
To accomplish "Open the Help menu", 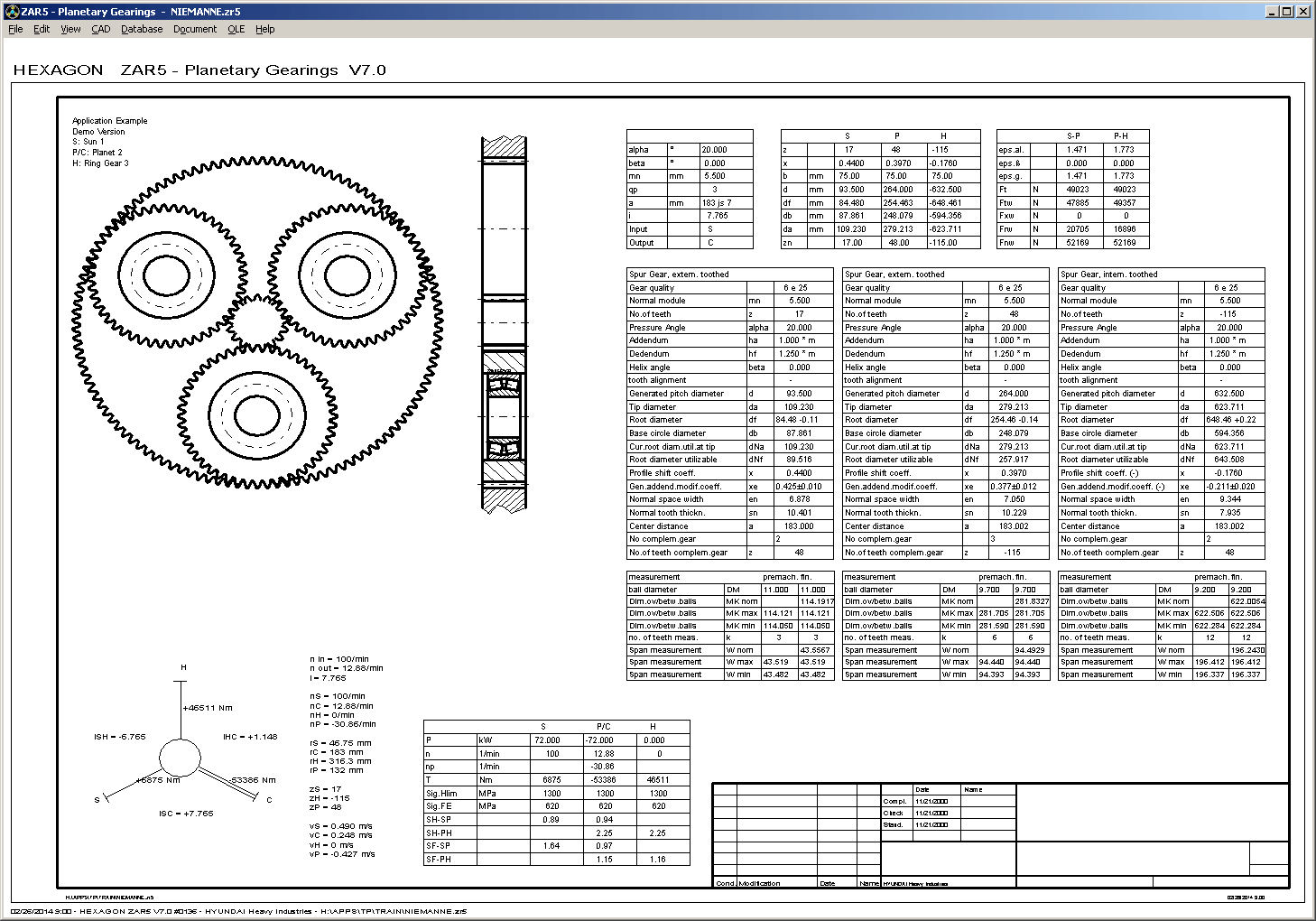I will pos(264,29).
